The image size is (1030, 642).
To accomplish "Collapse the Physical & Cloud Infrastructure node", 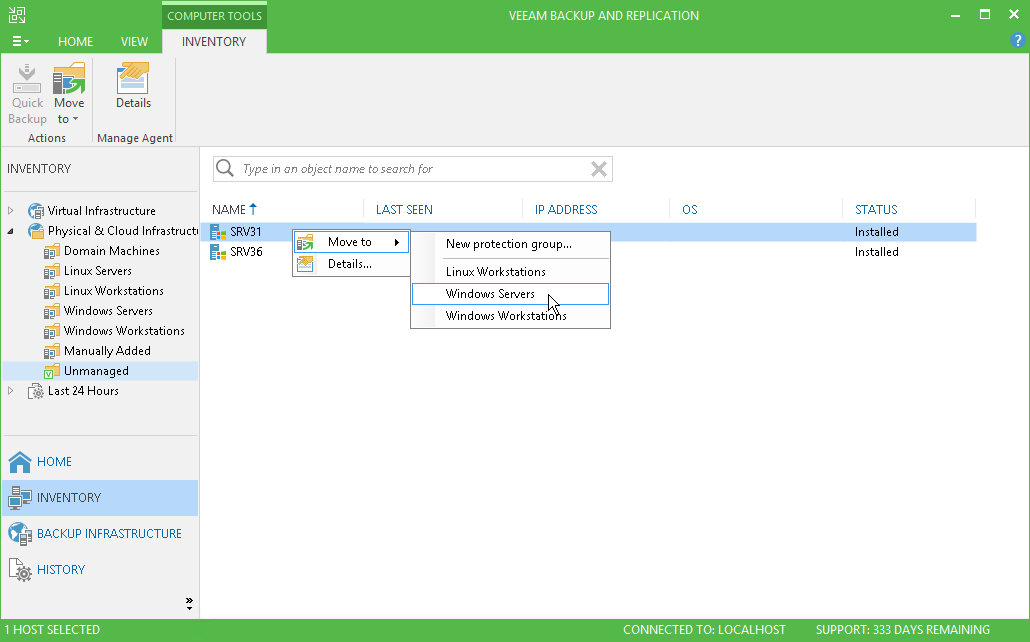I will [10, 231].
